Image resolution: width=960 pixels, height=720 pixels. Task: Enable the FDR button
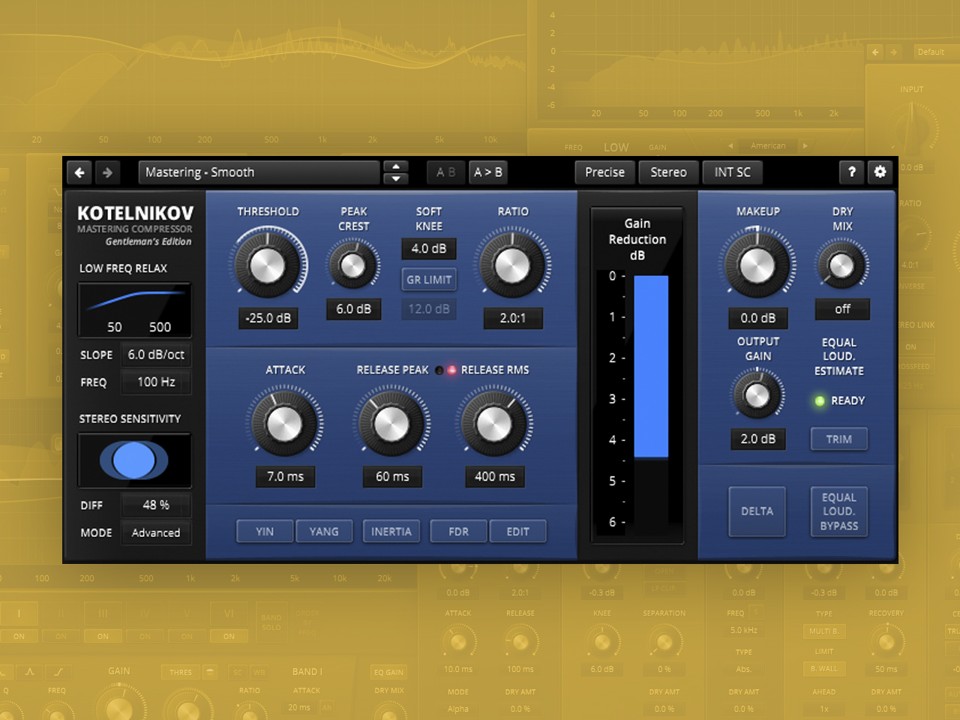(x=459, y=531)
